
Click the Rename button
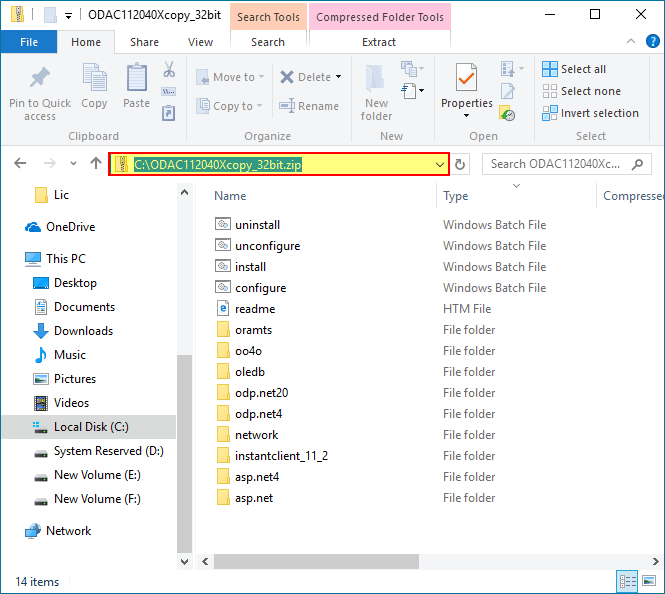pyautogui.click(x=309, y=106)
